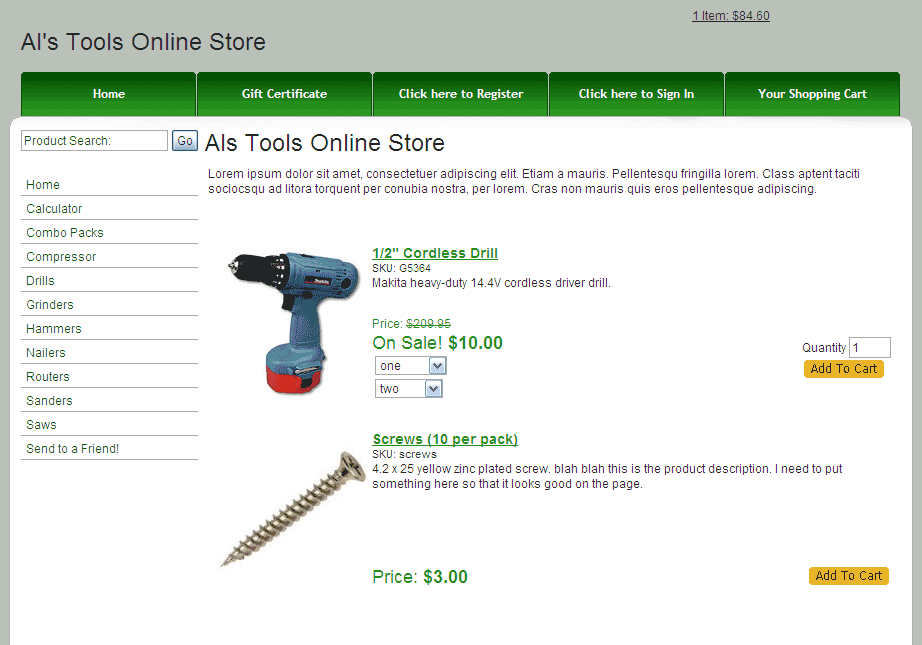This screenshot has height=645, width=922.
Task: Add the screws pack to cart
Action: point(848,576)
